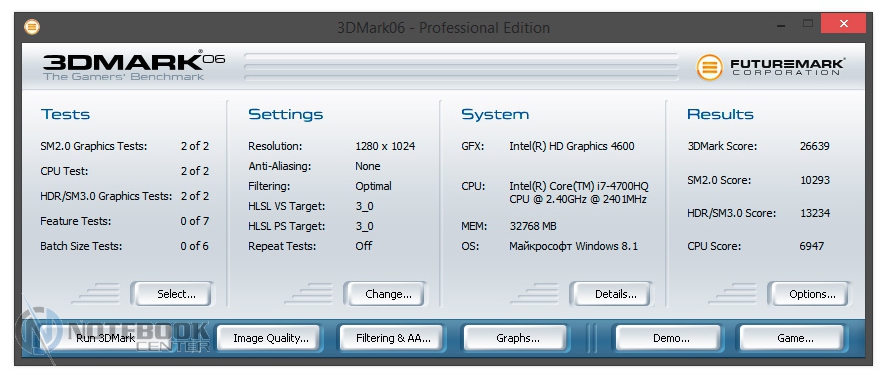Click the Futuremark Corporation logo
The height and width of the screenshot is (378, 885).
tap(770, 67)
